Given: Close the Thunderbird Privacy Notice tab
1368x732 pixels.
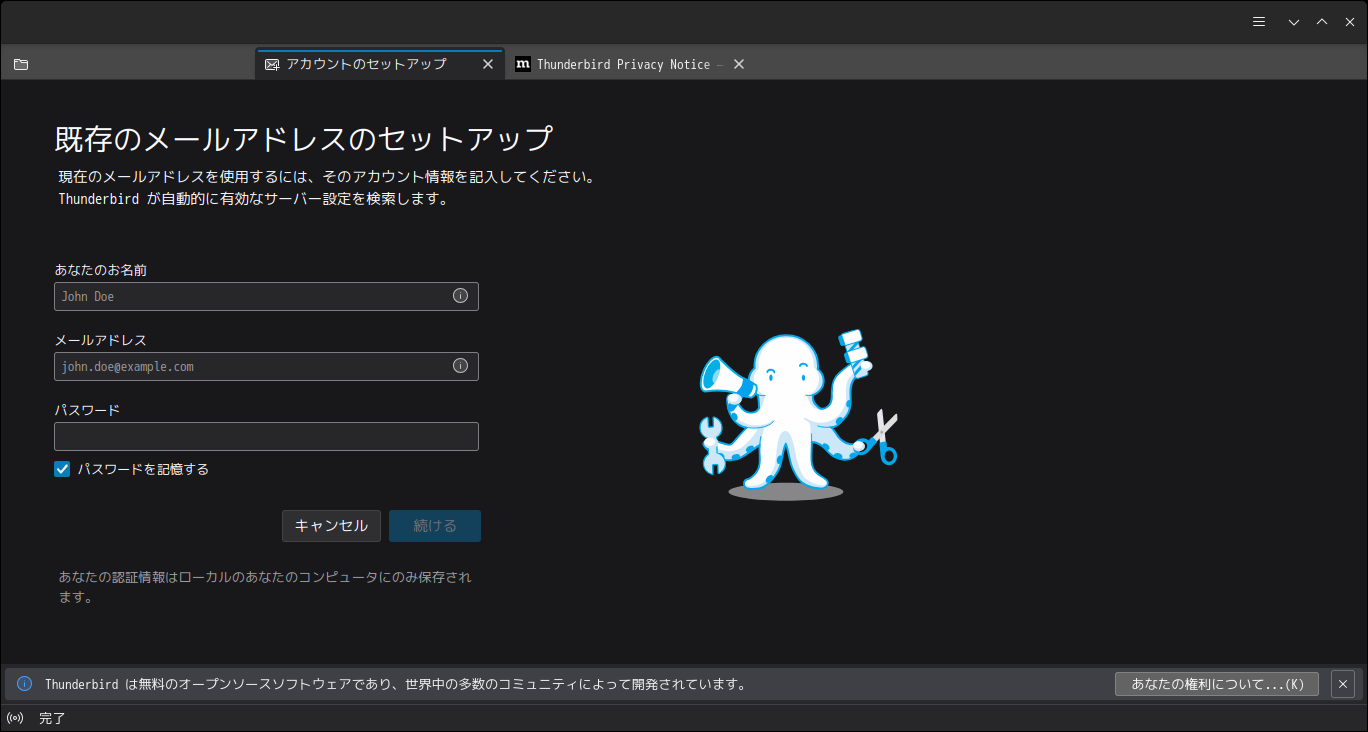Looking at the screenshot, I should pyautogui.click(x=738, y=63).
